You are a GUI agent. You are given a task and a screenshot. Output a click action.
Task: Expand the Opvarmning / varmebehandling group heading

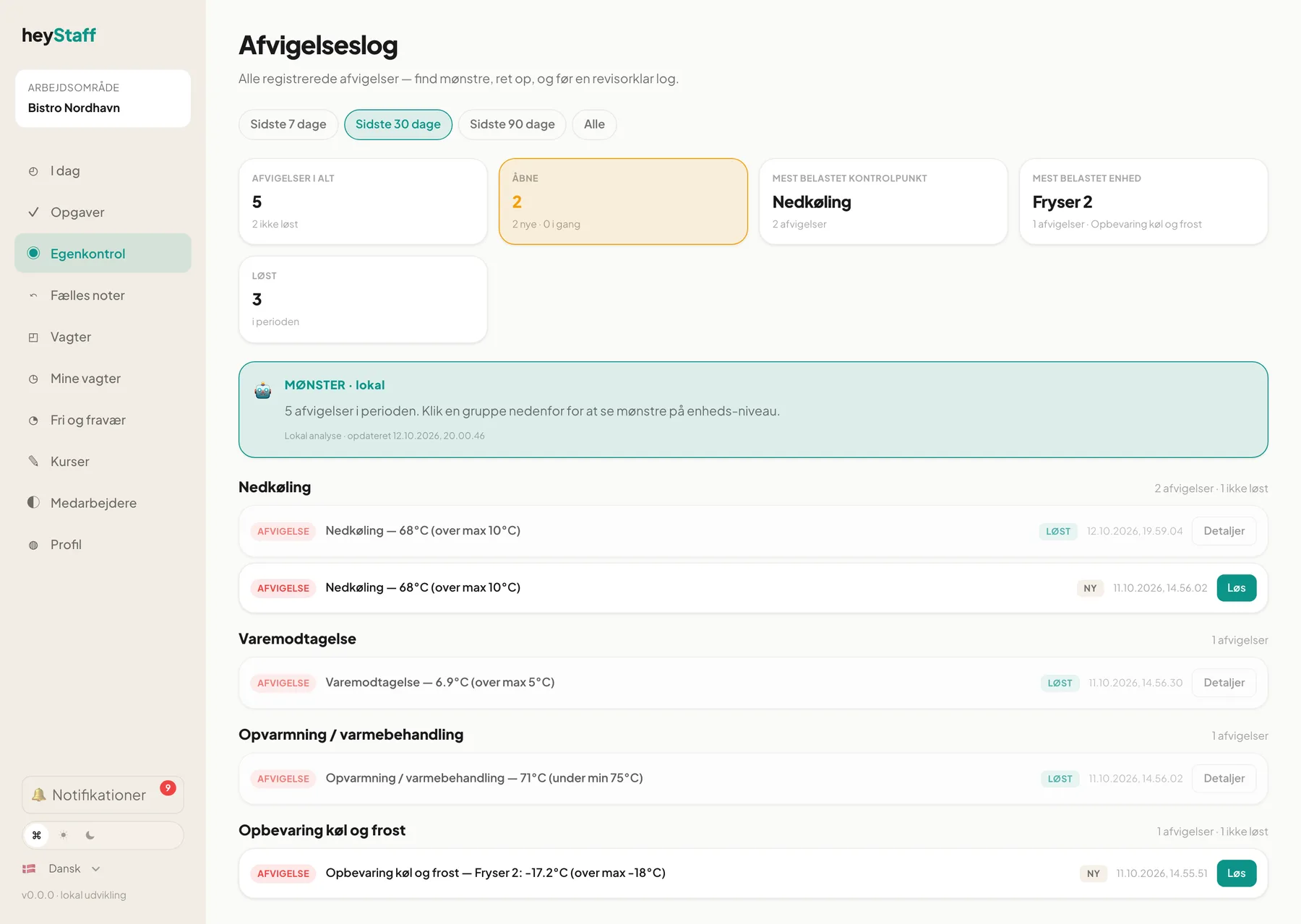tap(351, 735)
